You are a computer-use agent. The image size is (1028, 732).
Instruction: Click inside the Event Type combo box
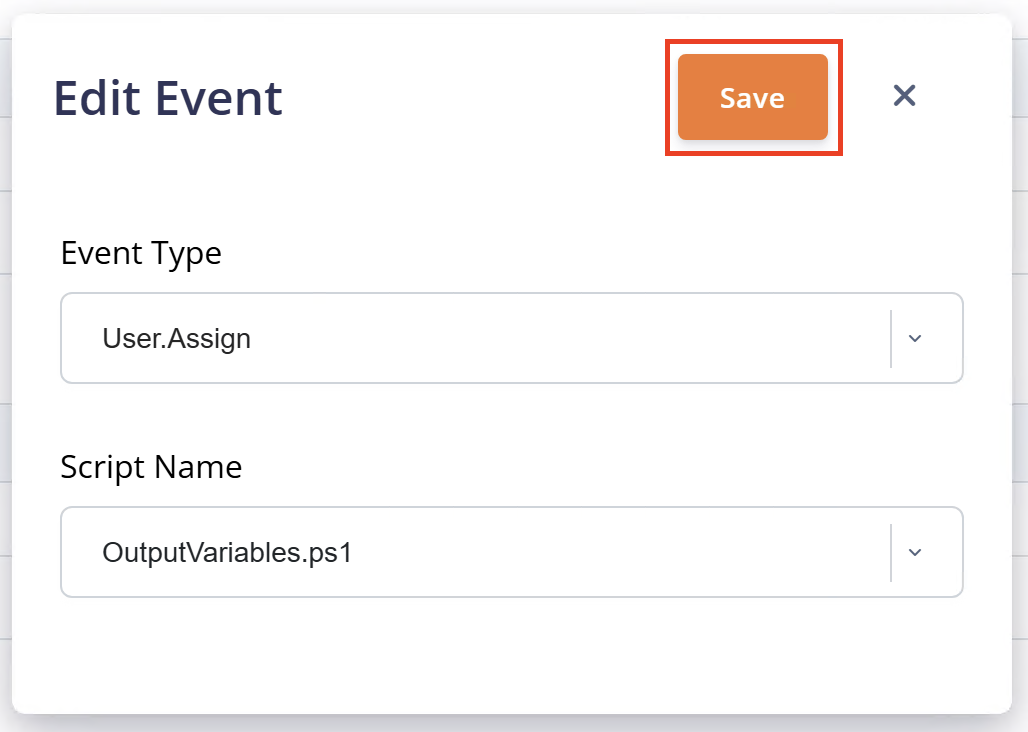(400, 338)
